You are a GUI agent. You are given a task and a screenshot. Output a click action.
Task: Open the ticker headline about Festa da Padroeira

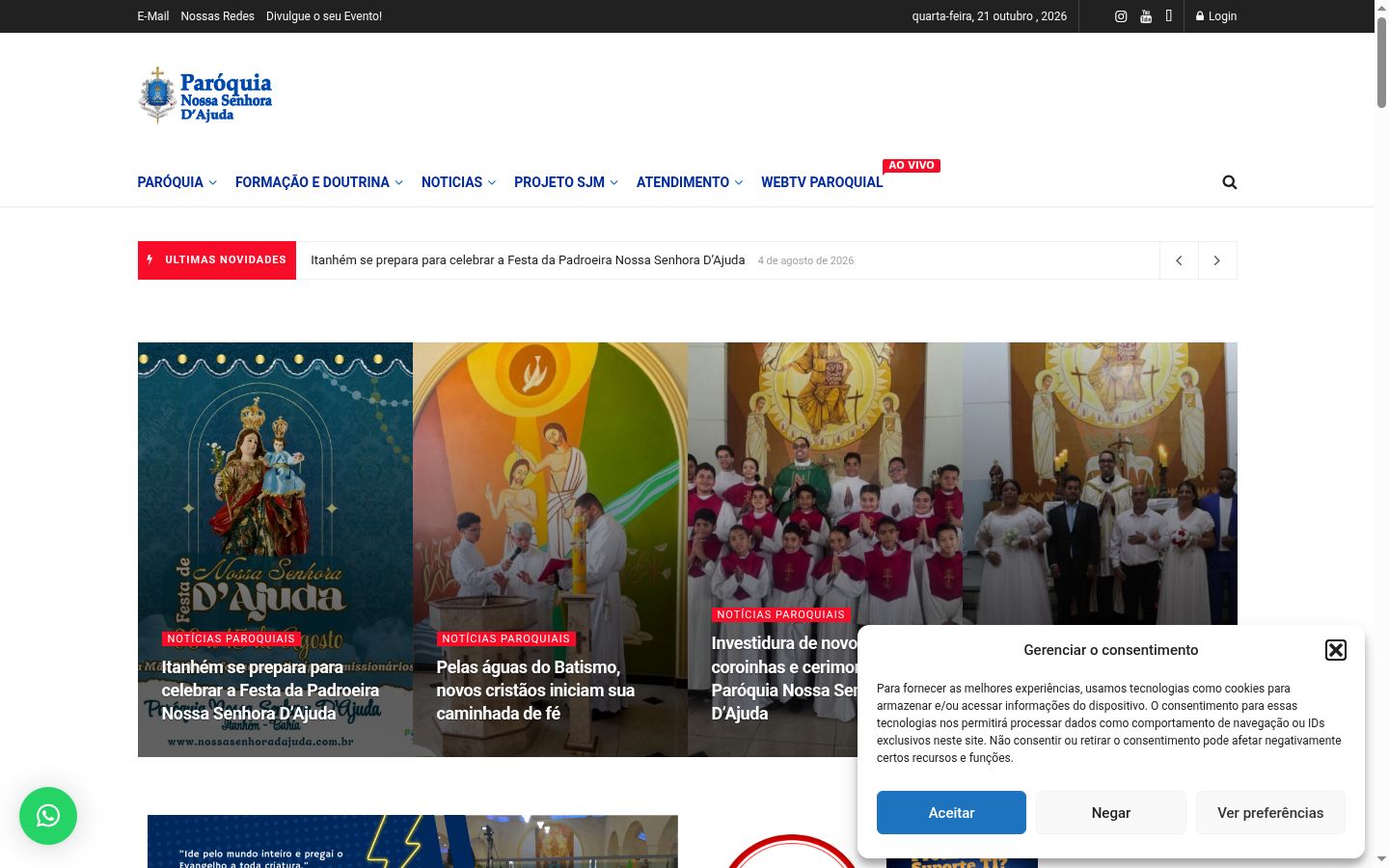pos(528,260)
